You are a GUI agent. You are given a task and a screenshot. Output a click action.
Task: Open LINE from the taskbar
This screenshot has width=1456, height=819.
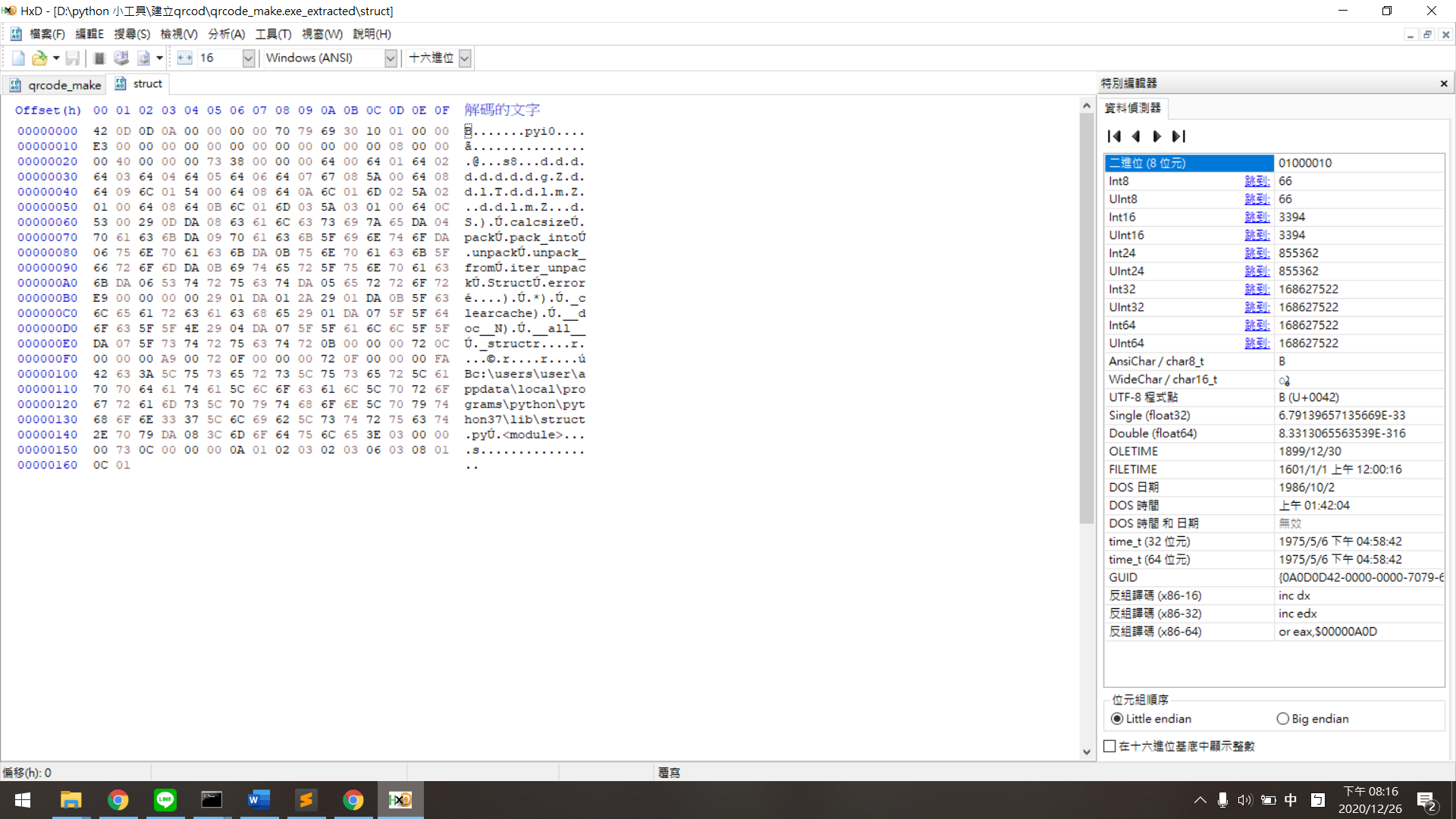(165, 800)
